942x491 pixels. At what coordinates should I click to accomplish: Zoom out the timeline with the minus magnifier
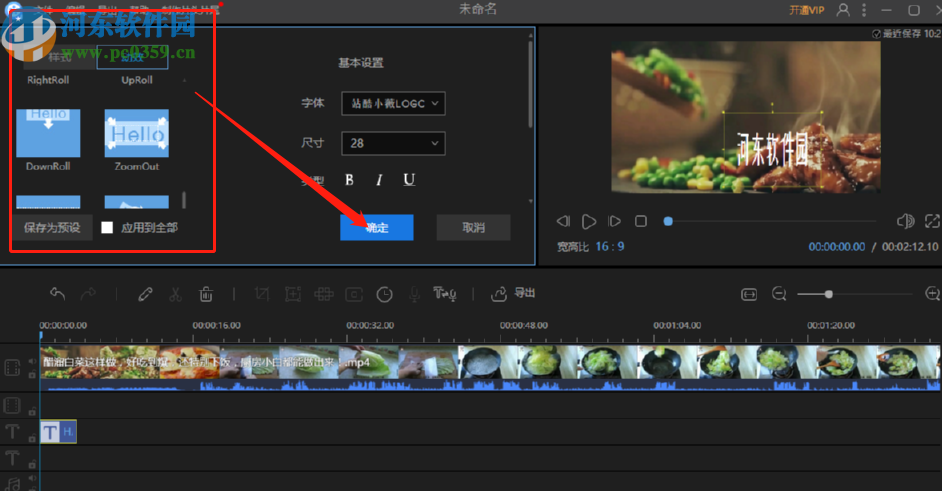[x=779, y=294]
